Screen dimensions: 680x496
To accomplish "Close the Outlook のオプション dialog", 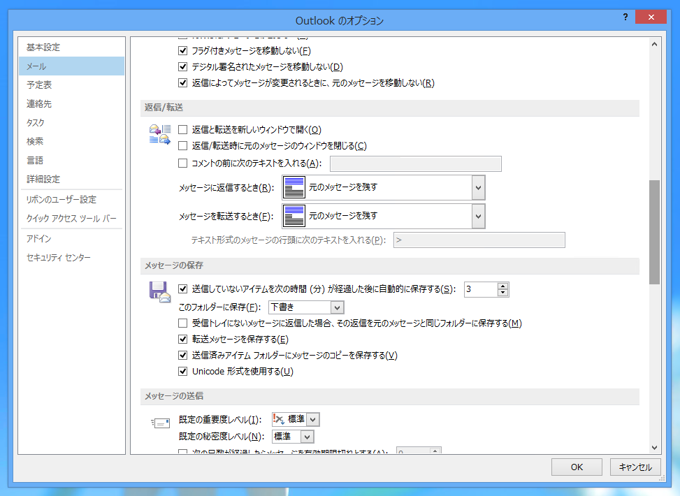I will 651,17.
